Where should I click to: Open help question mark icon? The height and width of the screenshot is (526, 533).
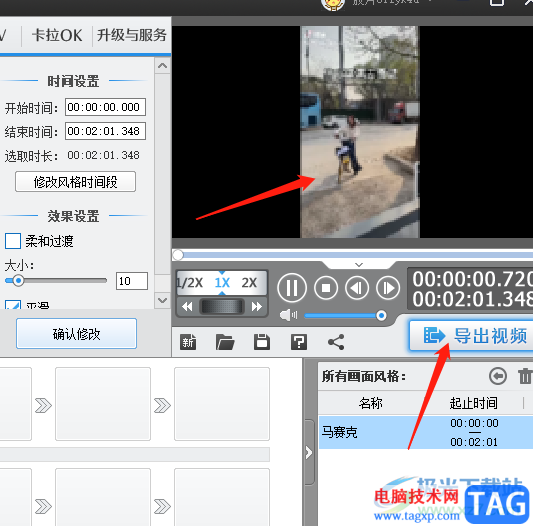(299, 342)
